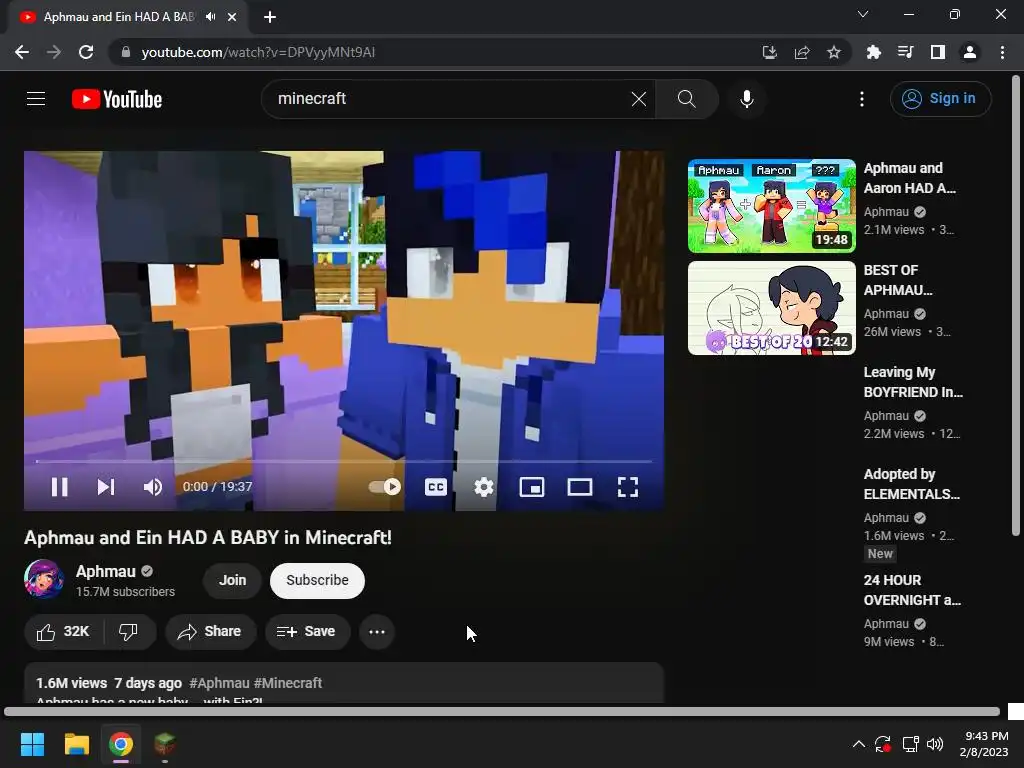This screenshot has width=1024, height=768.
Task: Toggle the autoplay switch
Action: (x=385, y=487)
